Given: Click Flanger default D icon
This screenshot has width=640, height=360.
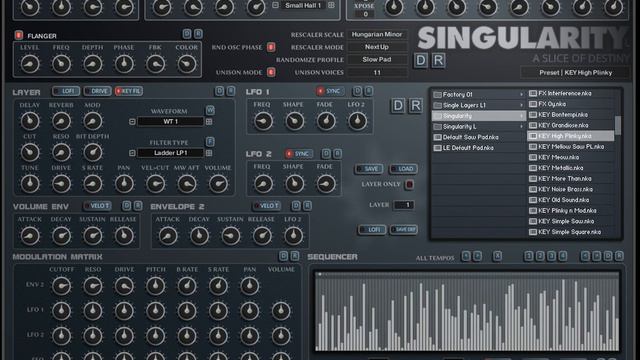Looking at the screenshot, I should (x=187, y=34).
